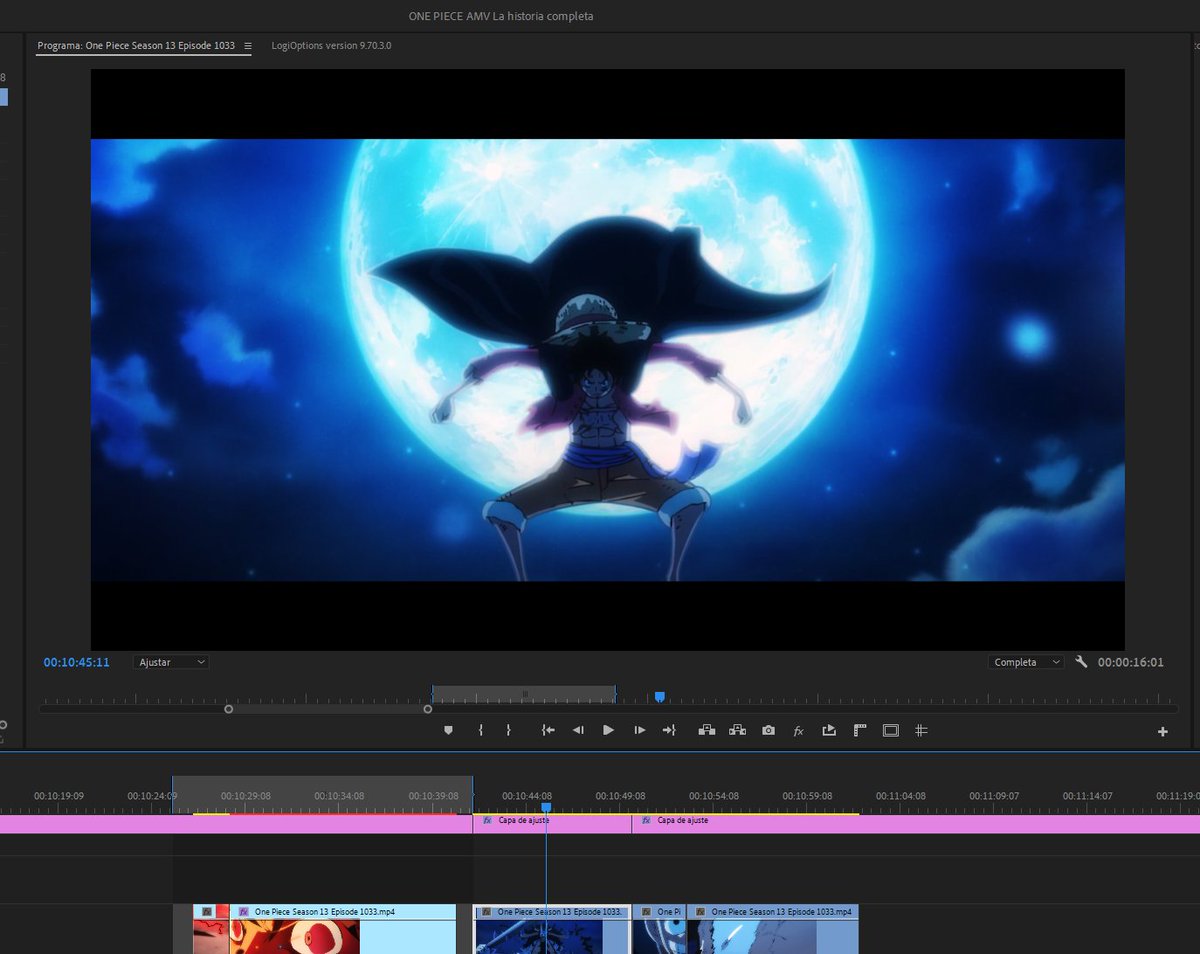
Task: Click the blue playhead in monitor scrubber
Action: coord(659,697)
